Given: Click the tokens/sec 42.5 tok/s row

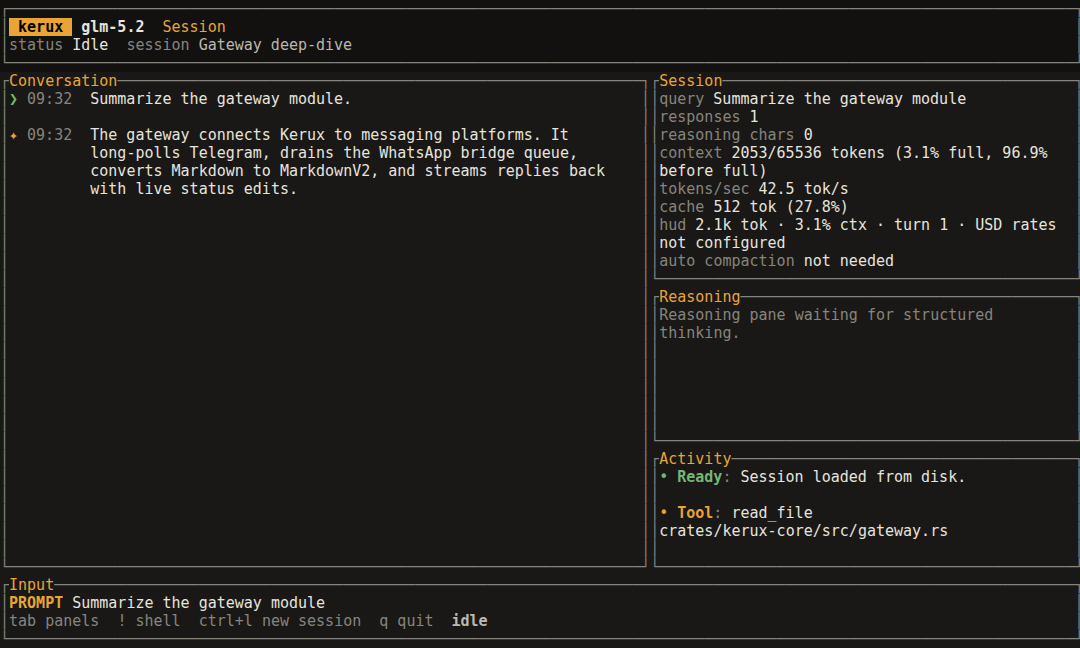Looking at the screenshot, I should point(754,189).
